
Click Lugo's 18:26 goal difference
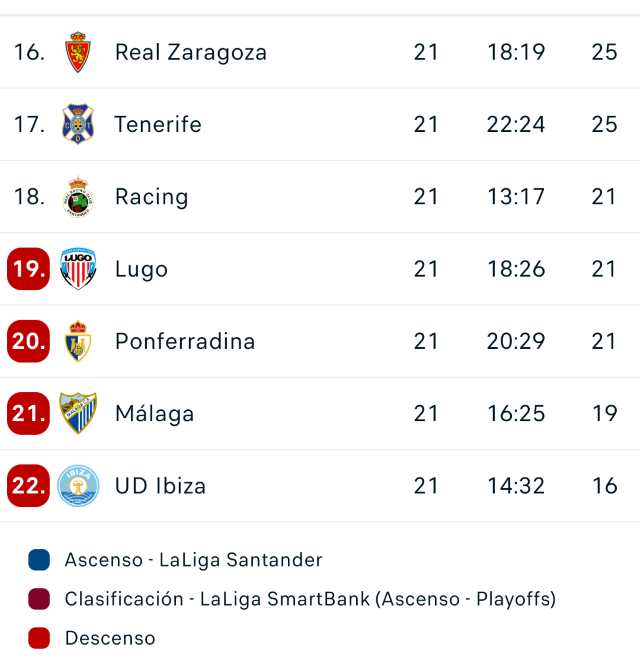[x=516, y=269]
